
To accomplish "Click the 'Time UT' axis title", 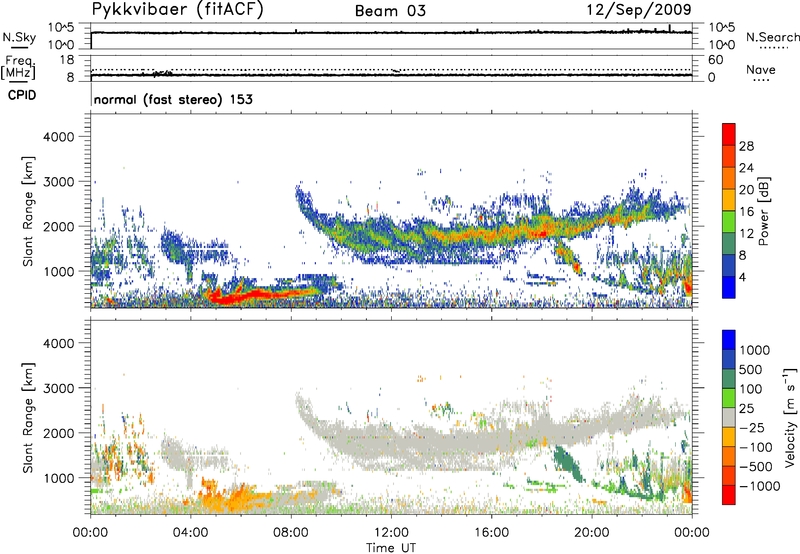I will point(391,548).
